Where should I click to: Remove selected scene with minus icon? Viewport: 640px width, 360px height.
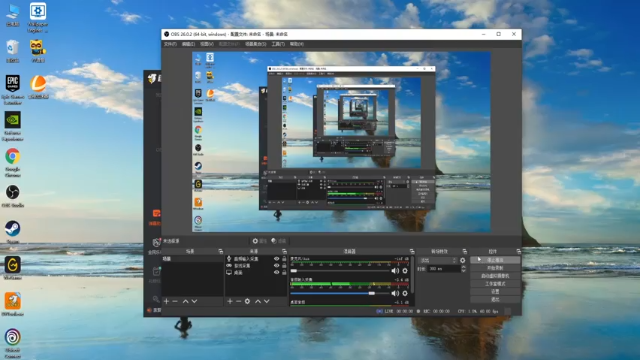click(175, 301)
